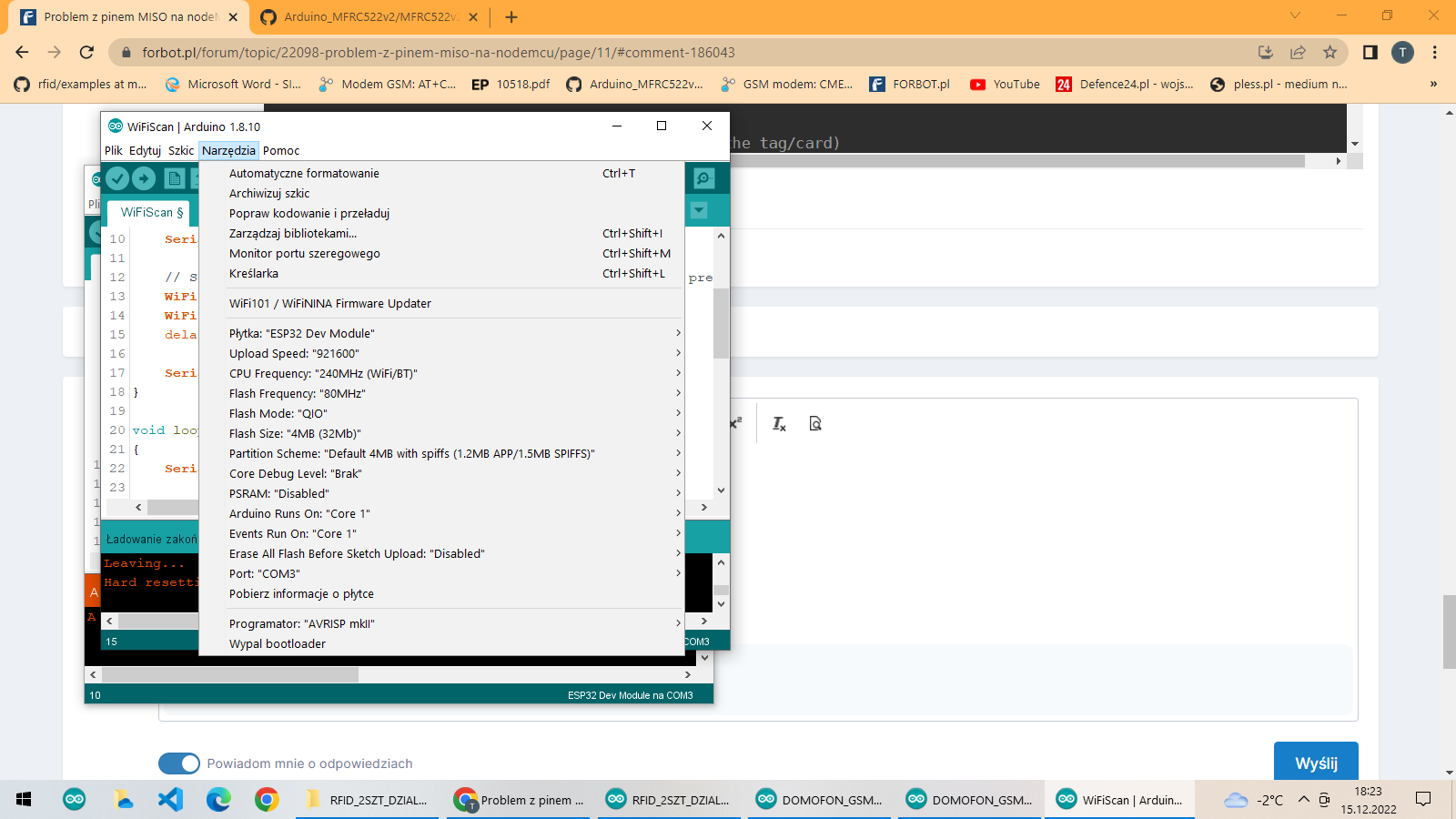Expand CPU Frequency "240MHz" submenu

tap(441, 373)
